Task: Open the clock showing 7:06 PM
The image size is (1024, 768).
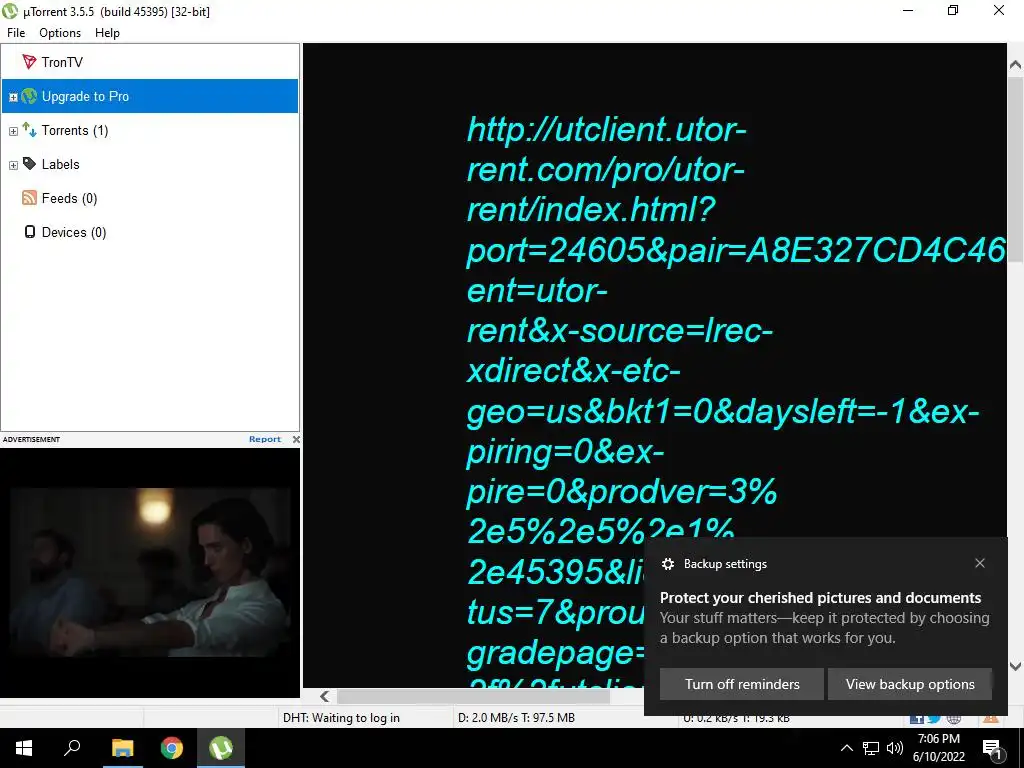Action: 938,748
